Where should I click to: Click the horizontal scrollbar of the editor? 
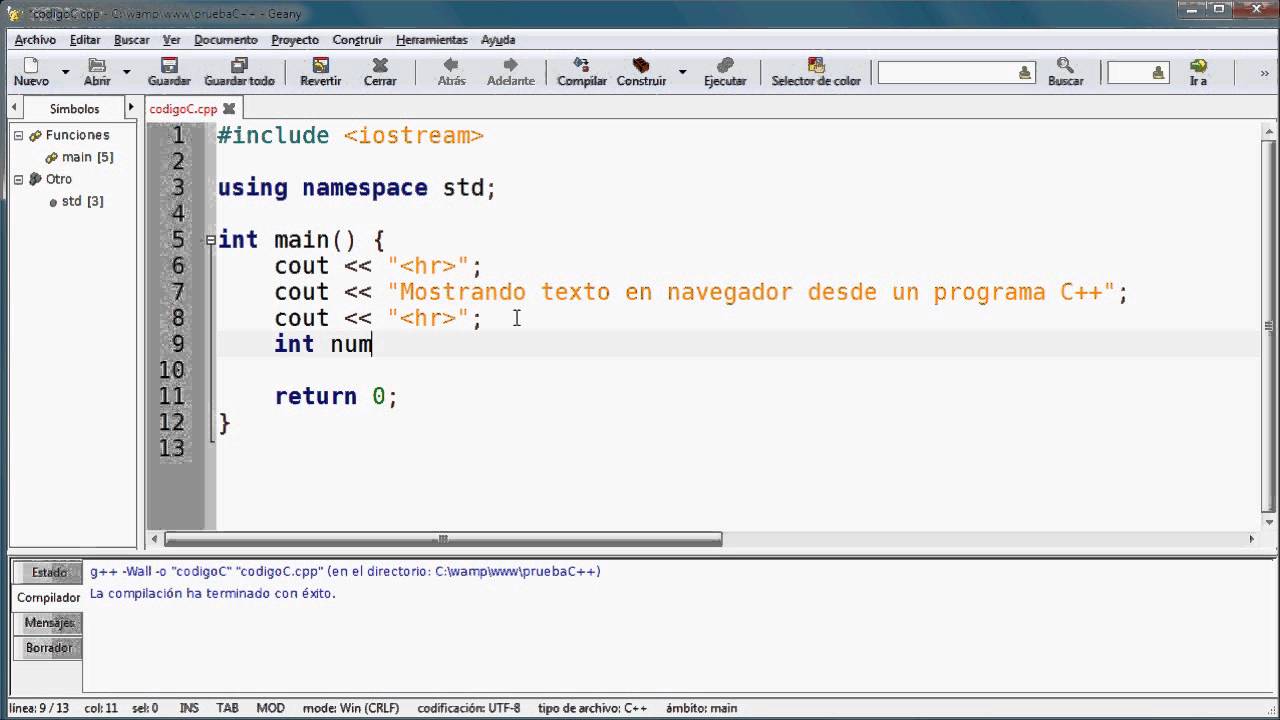coord(440,539)
